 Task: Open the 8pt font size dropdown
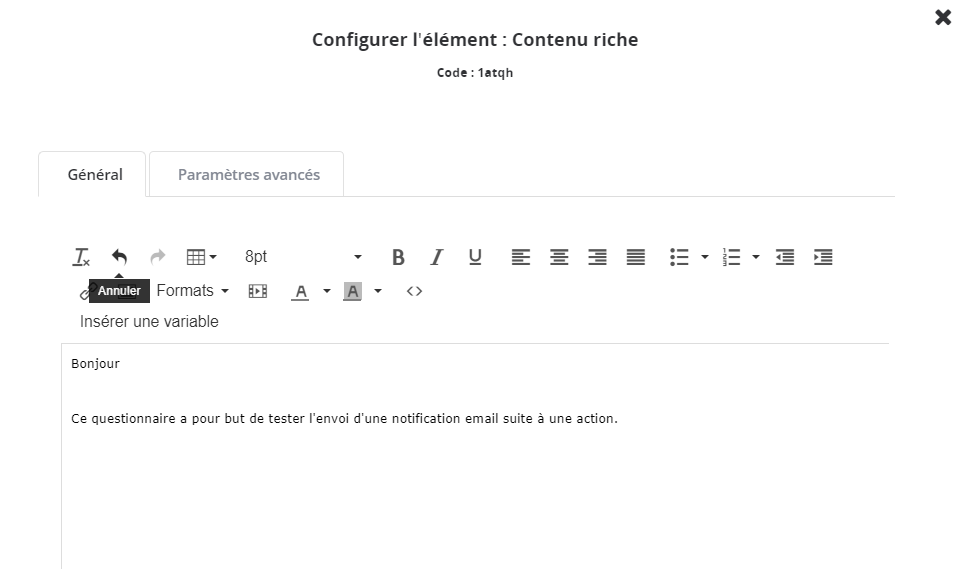coord(303,257)
